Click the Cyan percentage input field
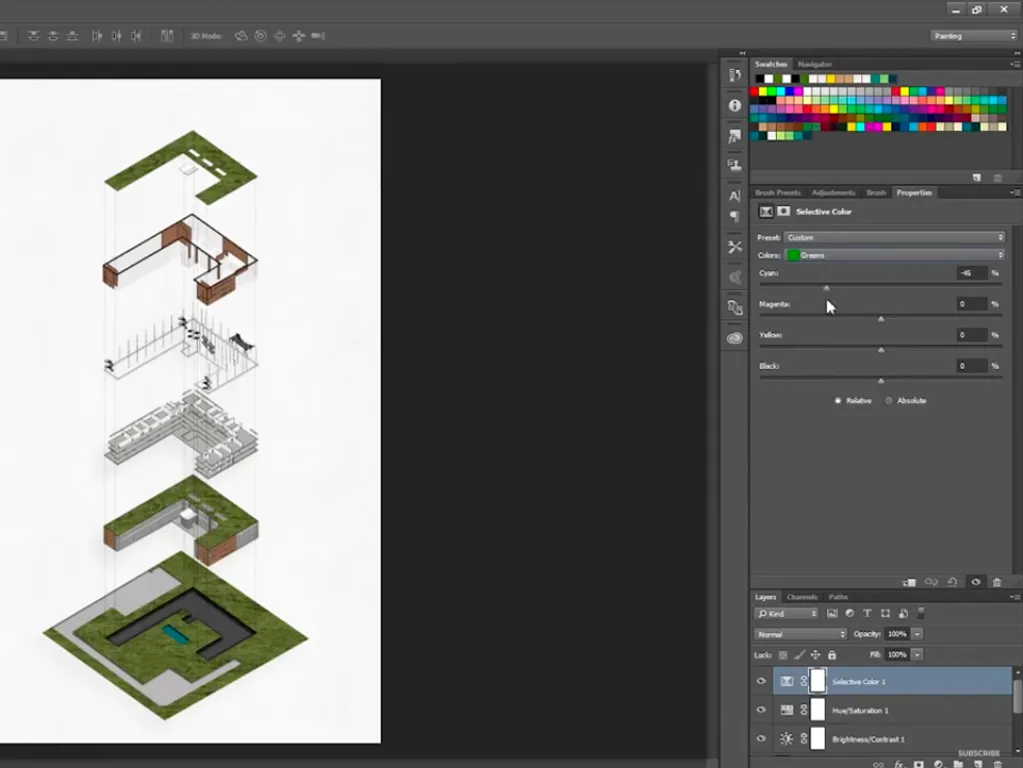1023x768 pixels. pyautogui.click(x=972, y=273)
